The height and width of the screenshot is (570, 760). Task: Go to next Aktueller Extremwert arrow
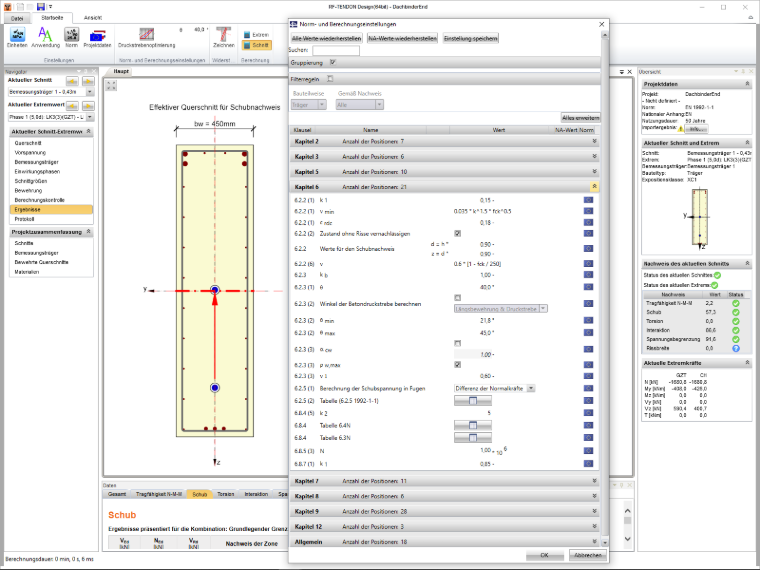[x=88, y=105]
